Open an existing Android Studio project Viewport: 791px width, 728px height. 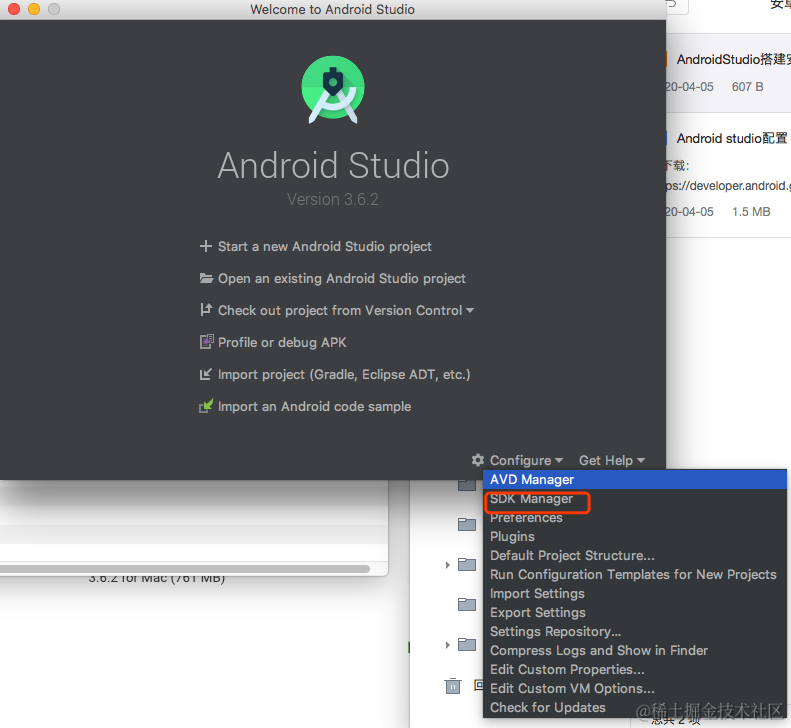tap(342, 278)
